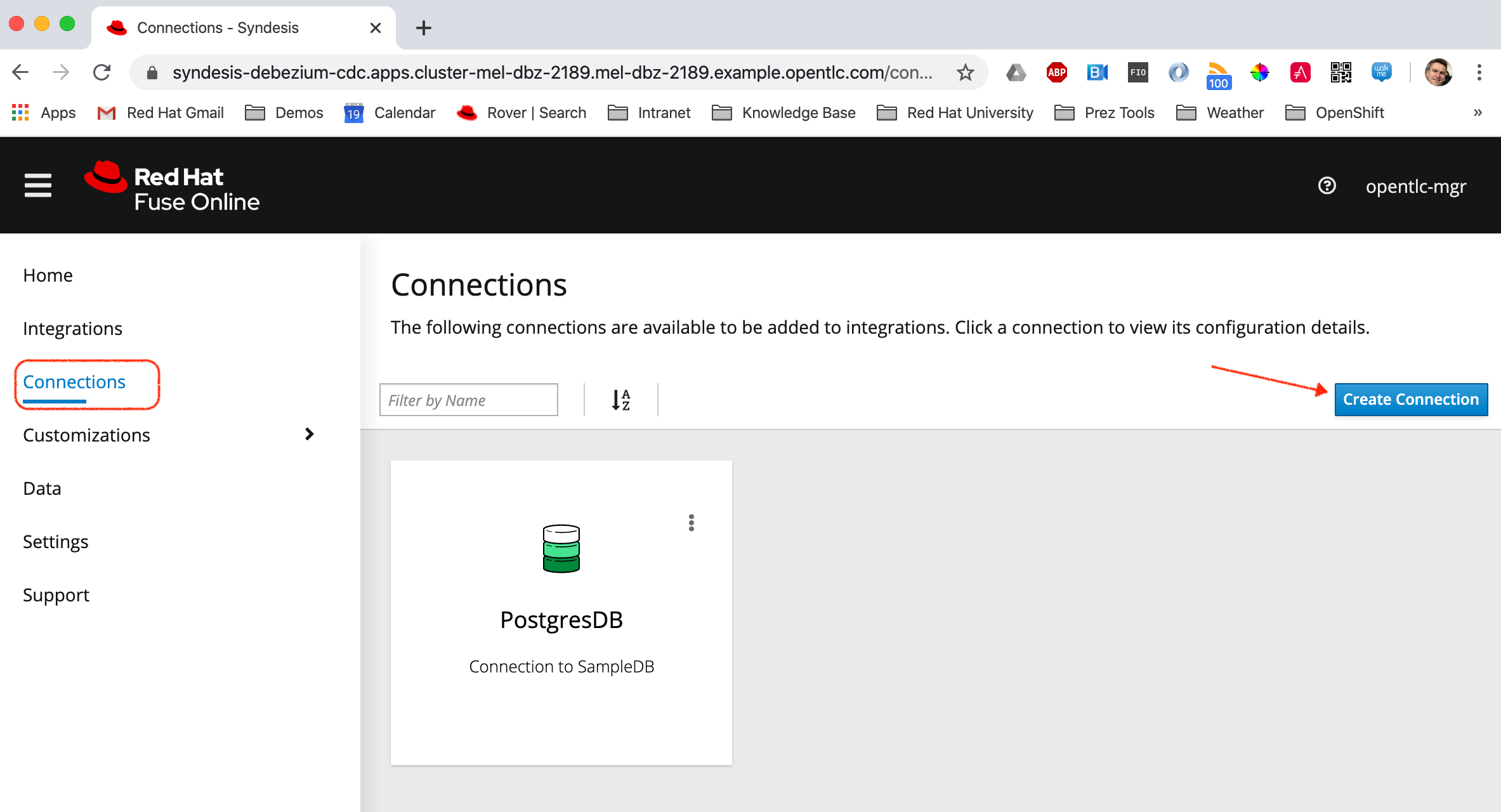Open the hamburger navigation menu

point(38,185)
